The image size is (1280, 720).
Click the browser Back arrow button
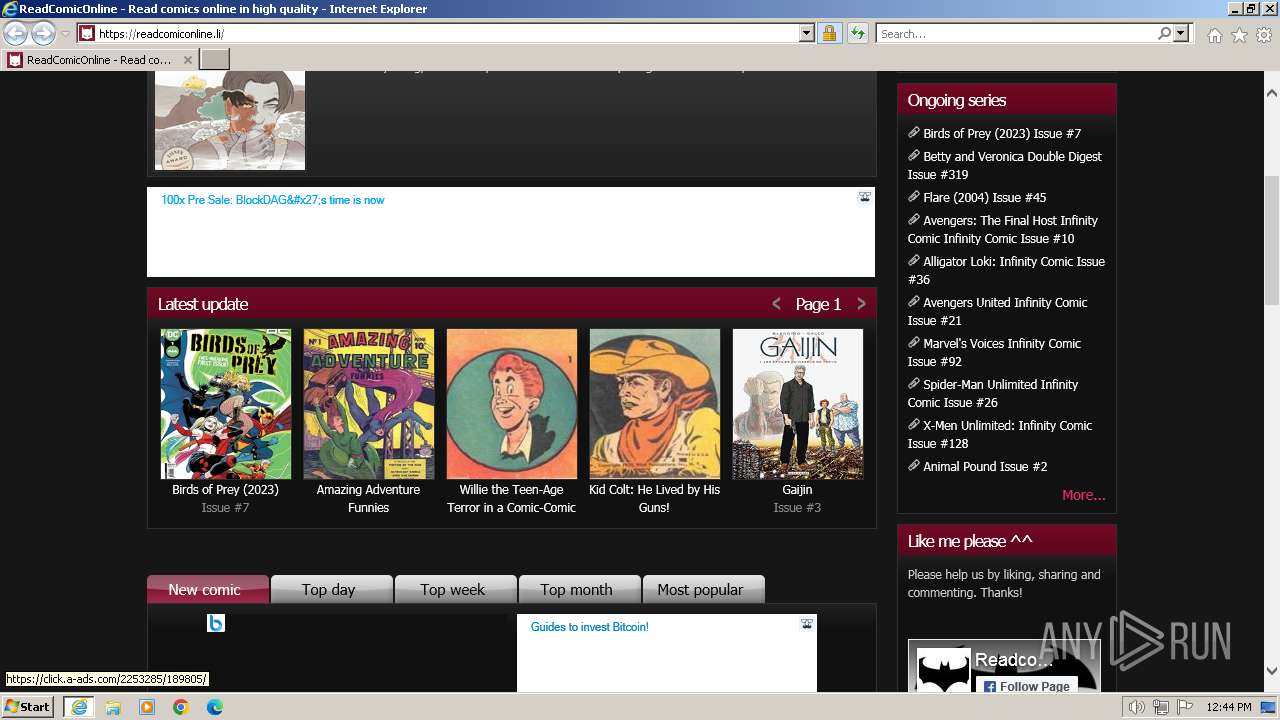pos(15,33)
